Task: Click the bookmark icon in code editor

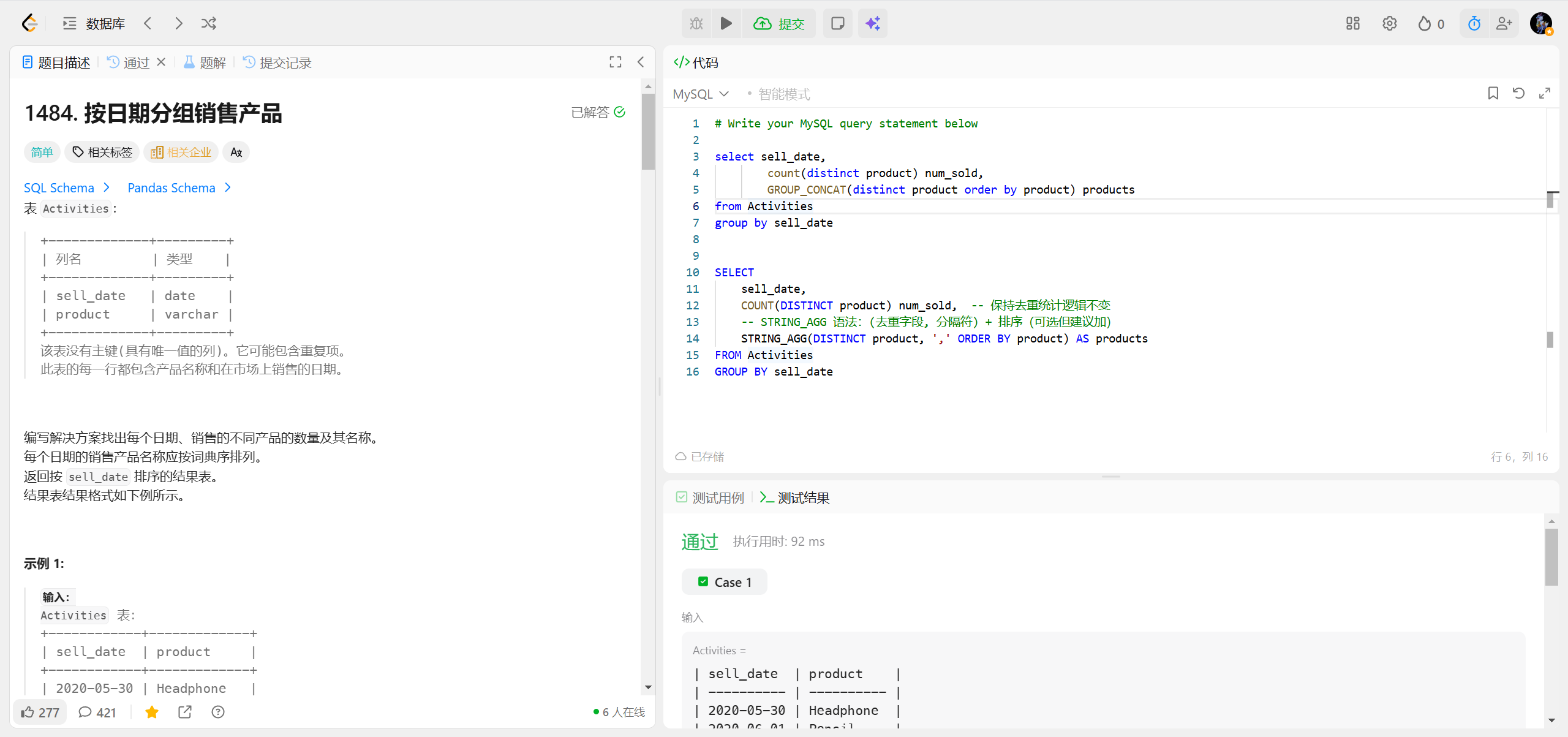Action: pyautogui.click(x=1493, y=93)
